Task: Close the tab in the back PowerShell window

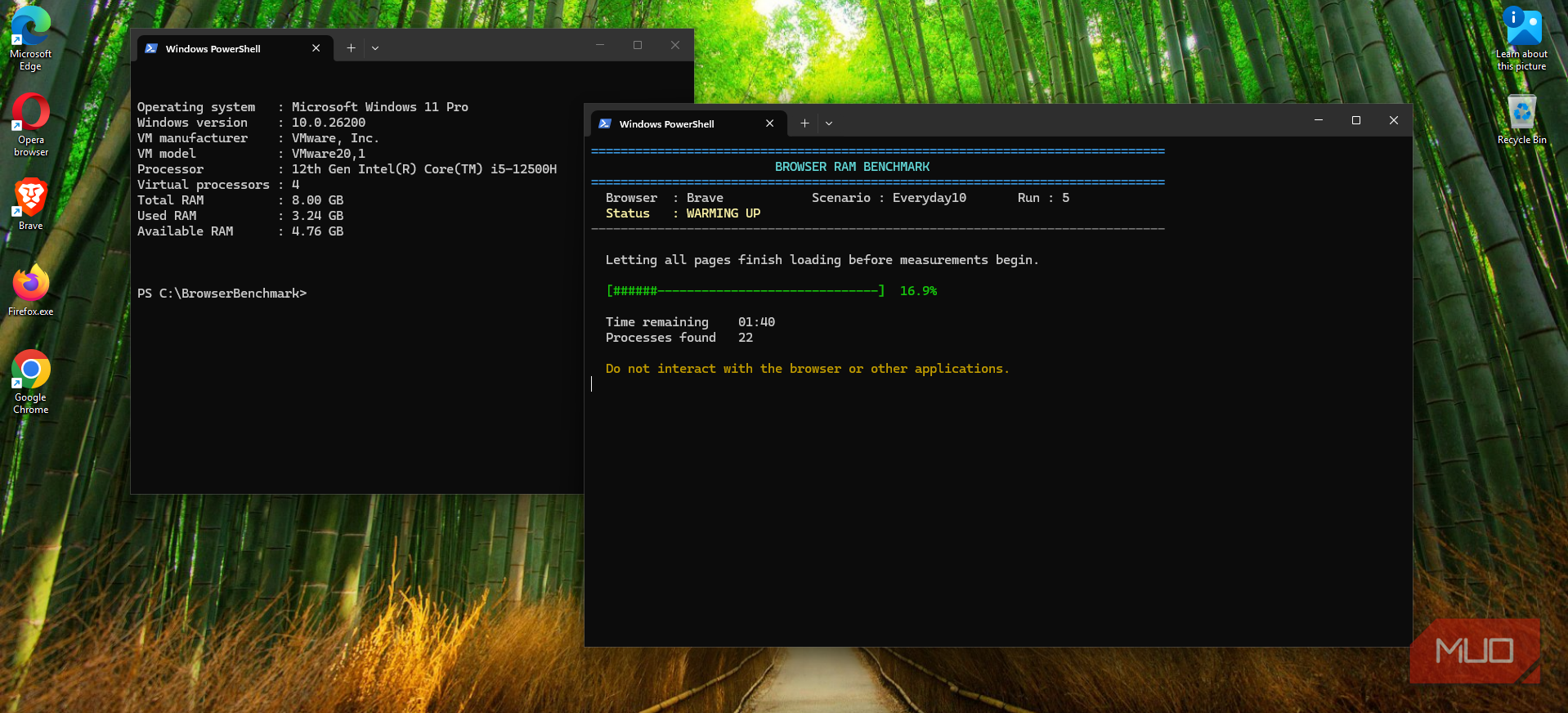Action: 316,48
